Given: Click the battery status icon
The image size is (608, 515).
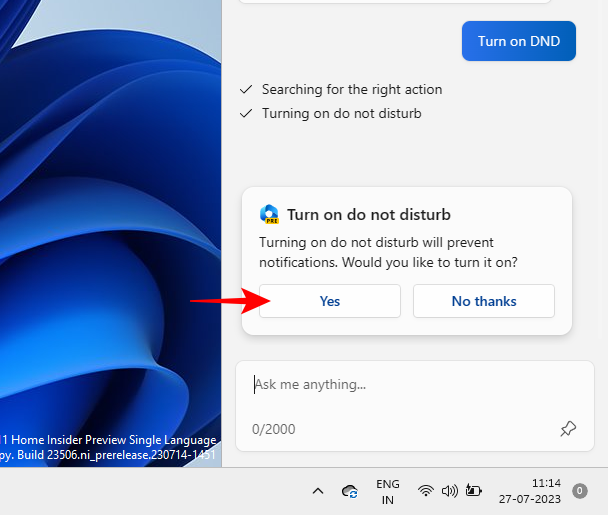Looking at the screenshot, I should click(473, 491).
